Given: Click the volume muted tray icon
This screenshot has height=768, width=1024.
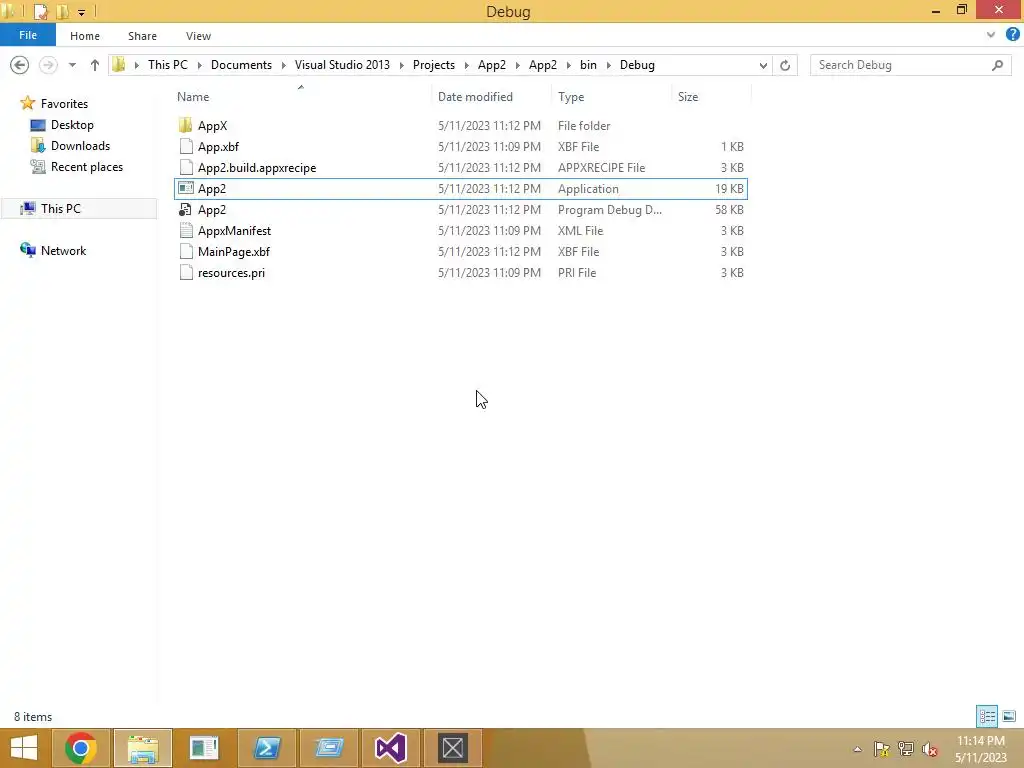Looking at the screenshot, I should click(930, 749).
